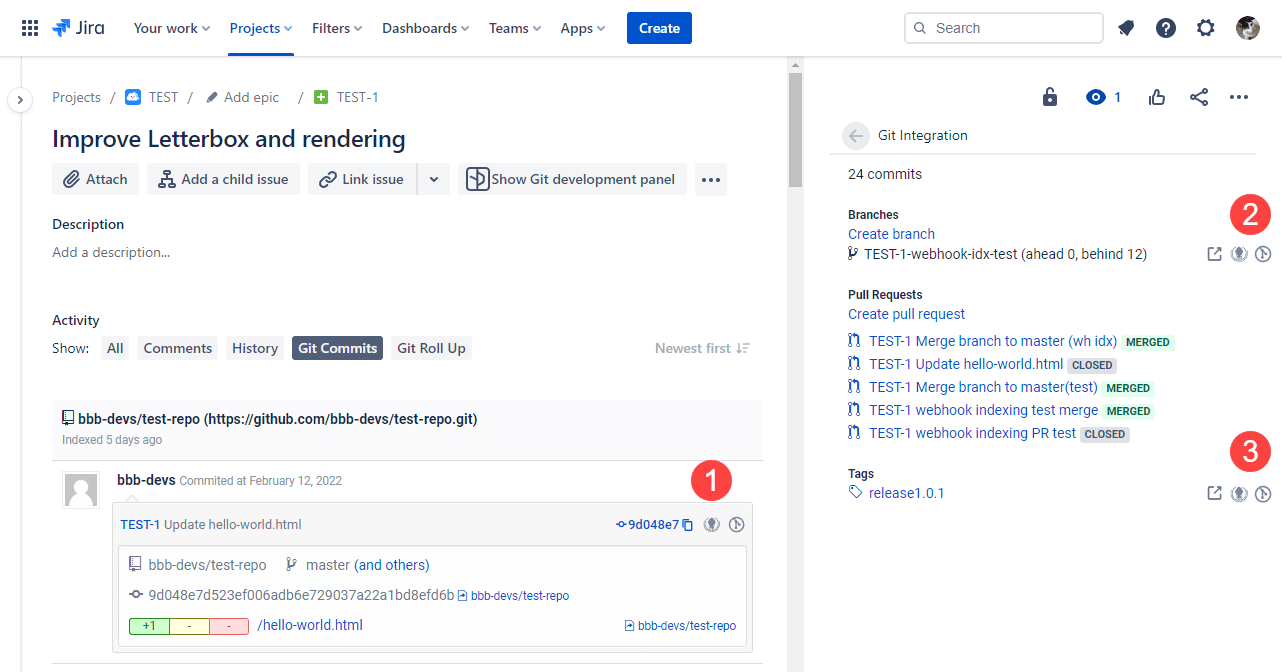Click the thumbs up vote icon
The image size is (1282, 672).
point(1157,97)
